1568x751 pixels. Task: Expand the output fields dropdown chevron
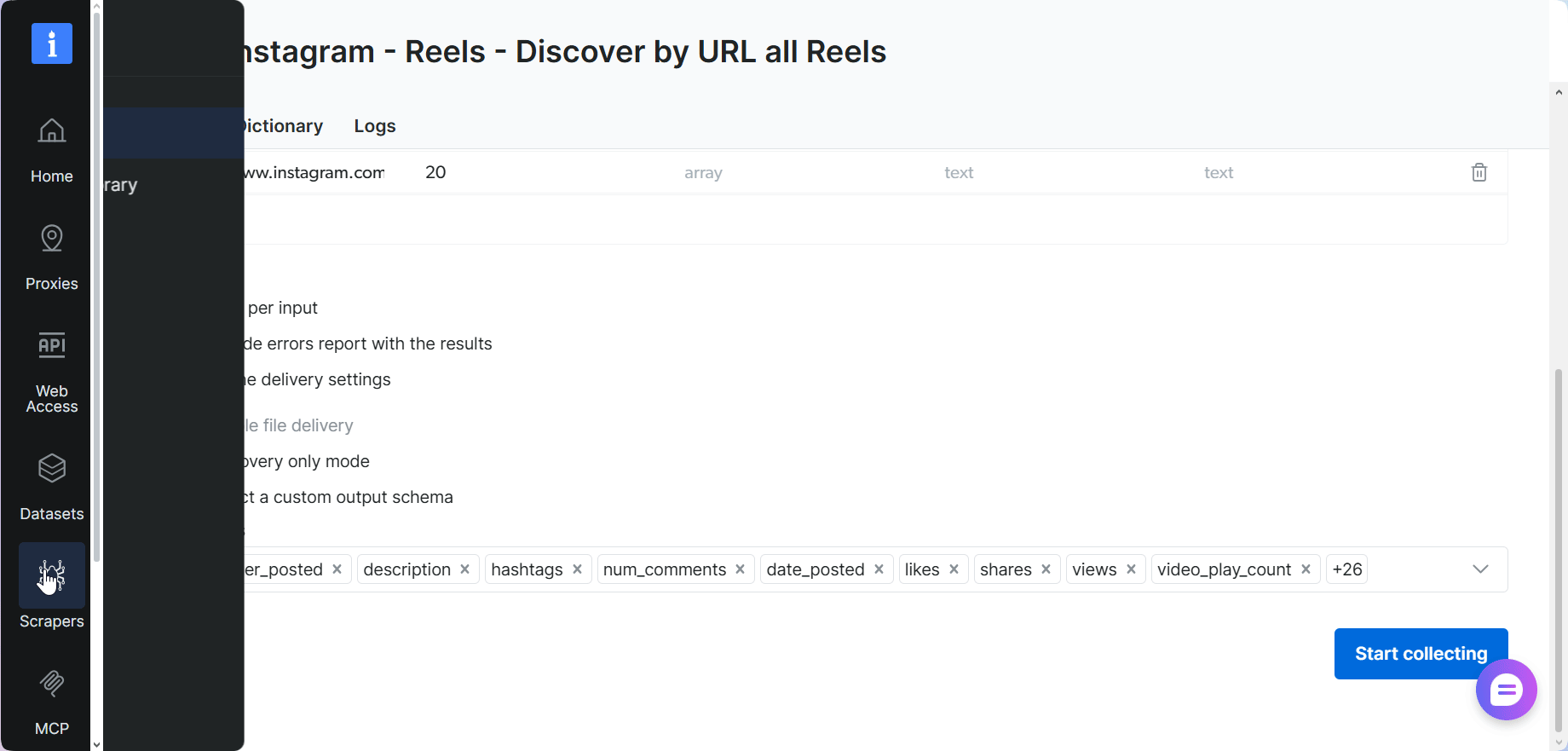tap(1480, 569)
